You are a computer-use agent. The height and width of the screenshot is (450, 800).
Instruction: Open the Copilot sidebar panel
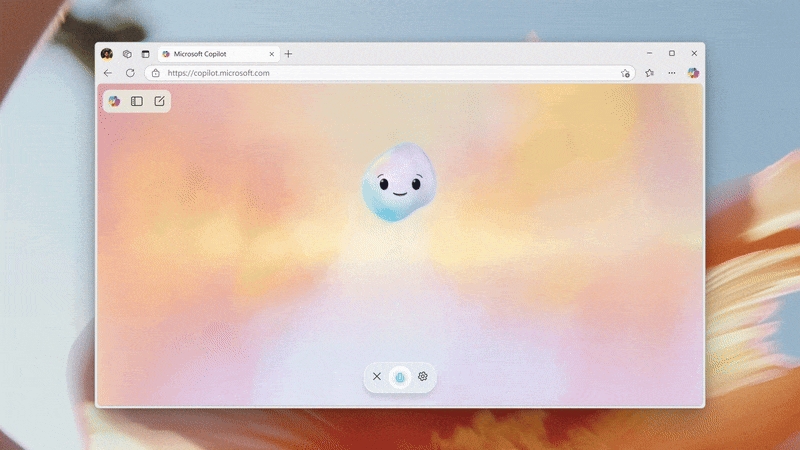[x=137, y=101]
